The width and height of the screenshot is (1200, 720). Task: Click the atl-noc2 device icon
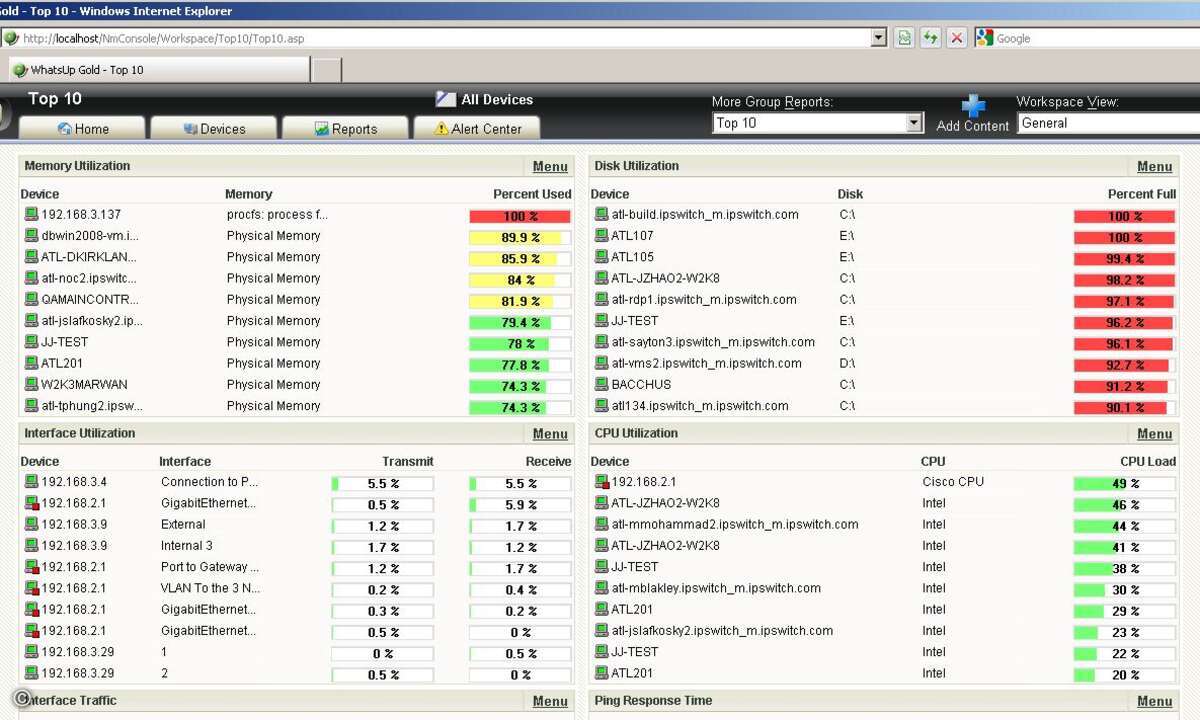[x=31, y=278]
